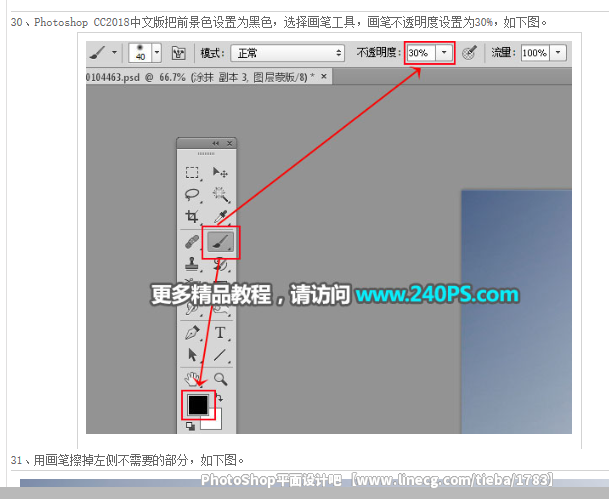Close the 0104463.psd document tab
Image resolution: width=609 pixels, height=499 pixels.
tap(324, 77)
